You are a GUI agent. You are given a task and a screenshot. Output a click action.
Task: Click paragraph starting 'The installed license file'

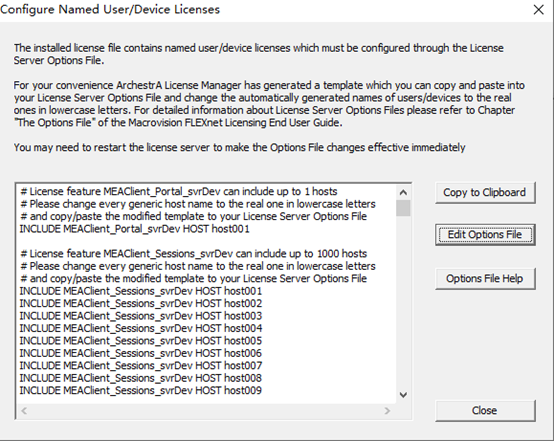tap(259, 54)
